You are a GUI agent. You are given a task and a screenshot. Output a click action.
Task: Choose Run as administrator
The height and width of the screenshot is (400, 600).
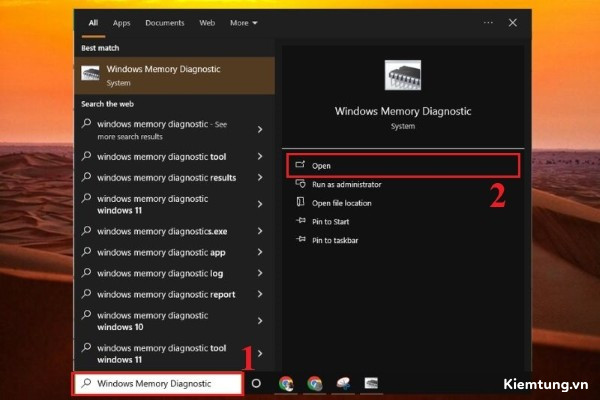(346, 184)
